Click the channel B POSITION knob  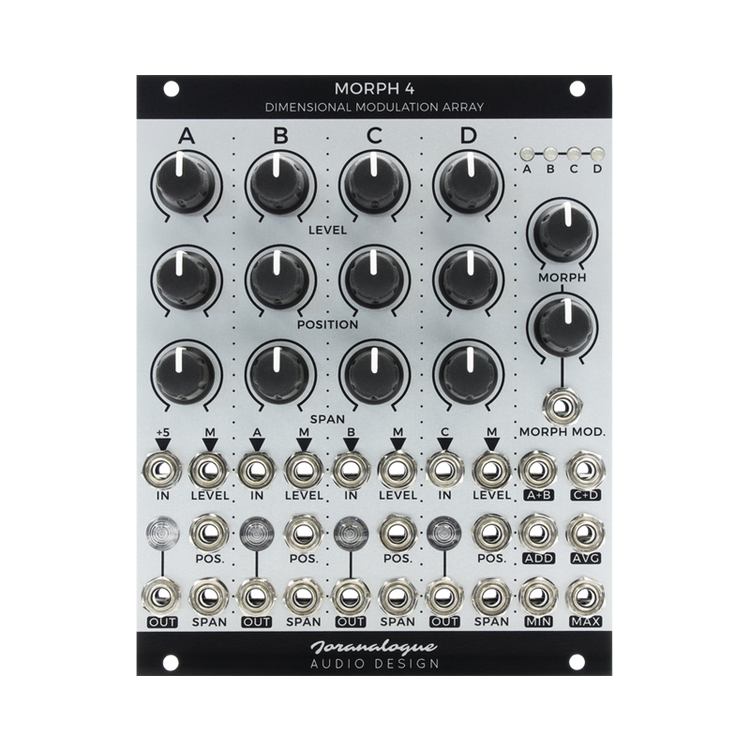[x=280, y=278]
